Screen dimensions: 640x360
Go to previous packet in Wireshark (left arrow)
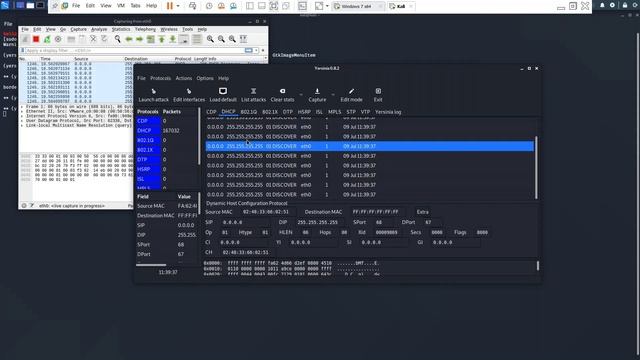click(x=129, y=39)
